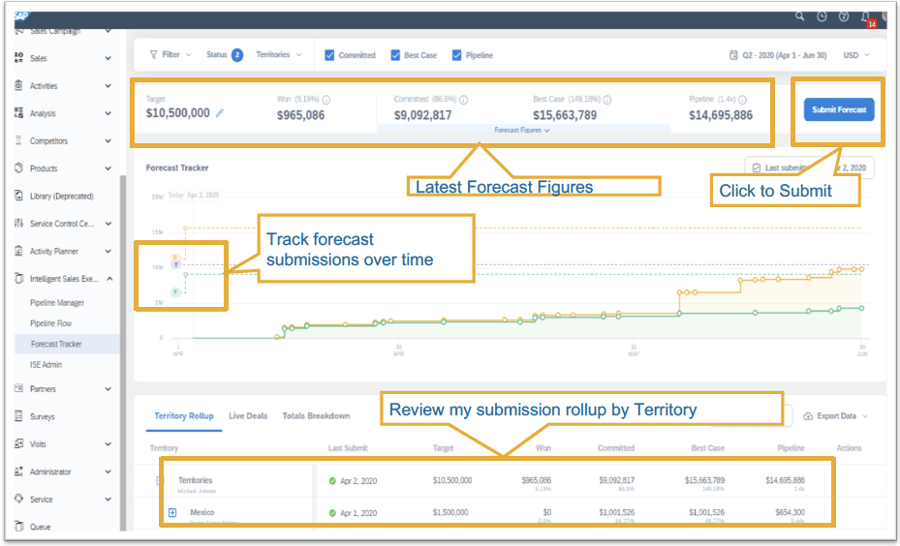This screenshot has height=546, width=900.
Task: Click the Partners sidebar icon
Action: [x=18, y=388]
